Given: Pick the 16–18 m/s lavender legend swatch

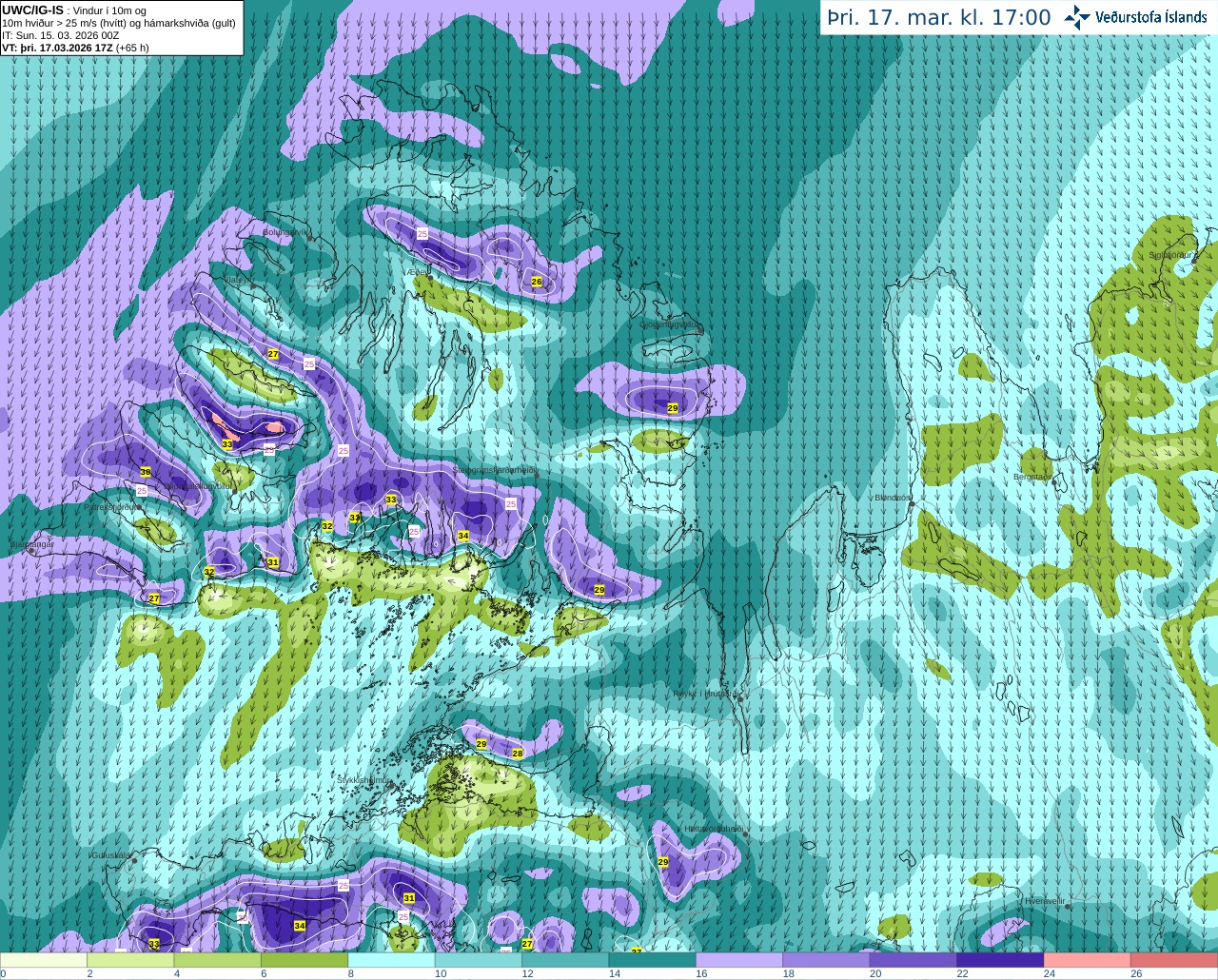Looking at the screenshot, I should click(x=740, y=960).
